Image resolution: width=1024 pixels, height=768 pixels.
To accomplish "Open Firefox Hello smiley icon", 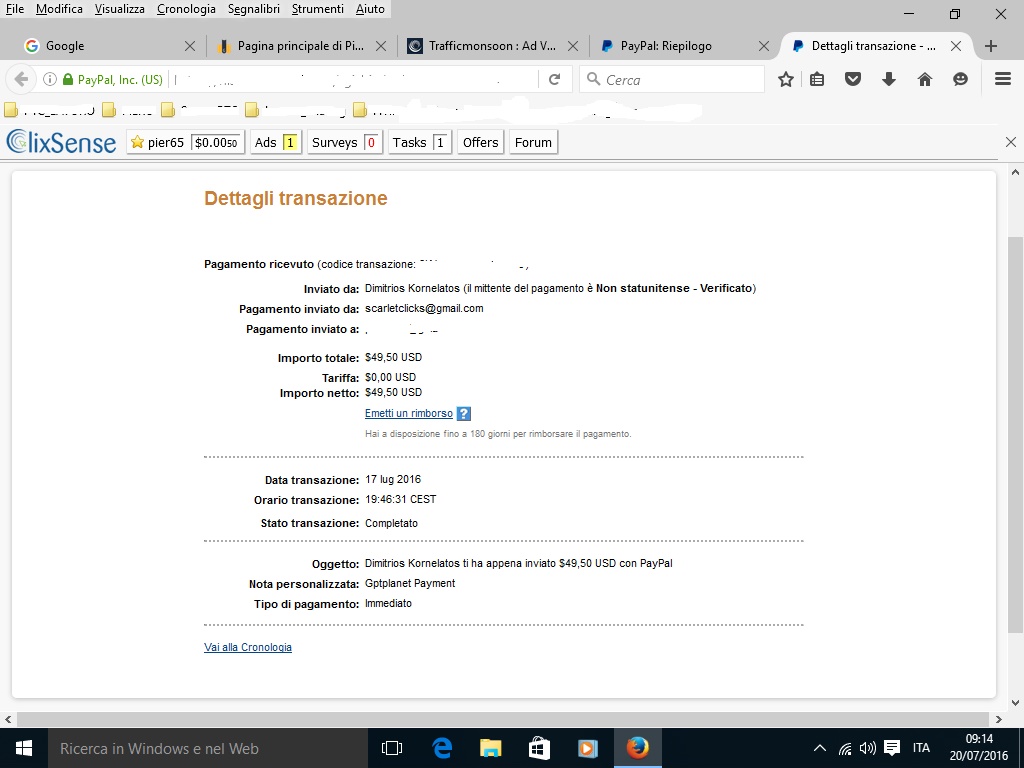I will coord(960,79).
